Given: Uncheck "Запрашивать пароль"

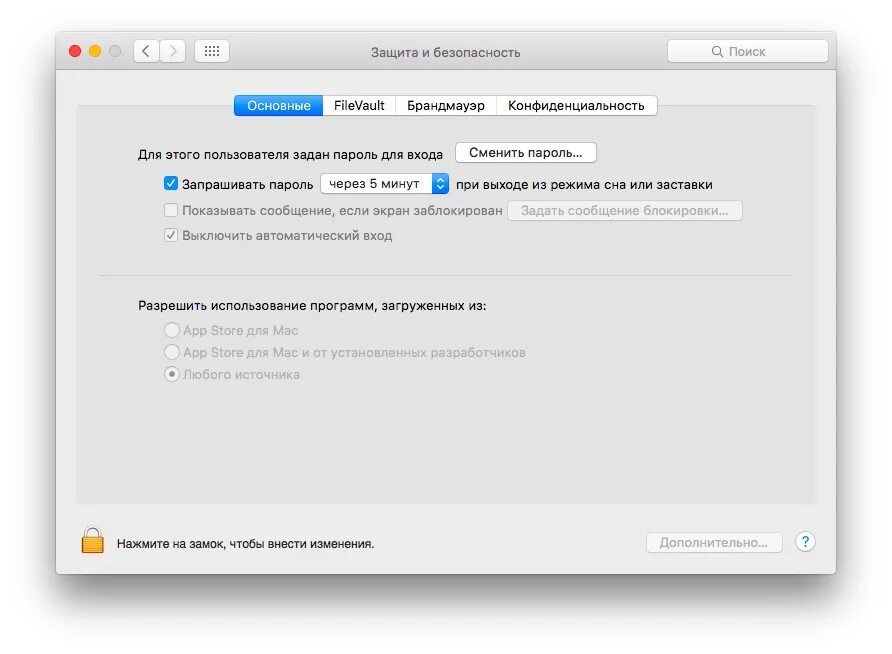Looking at the screenshot, I should [171, 183].
